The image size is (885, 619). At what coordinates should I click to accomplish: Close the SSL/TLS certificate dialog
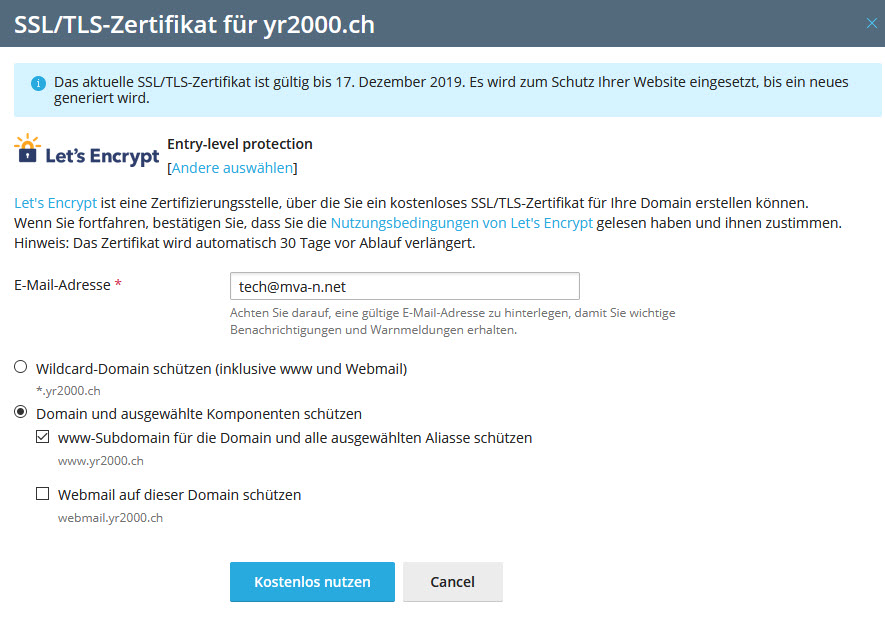(x=871, y=23)
